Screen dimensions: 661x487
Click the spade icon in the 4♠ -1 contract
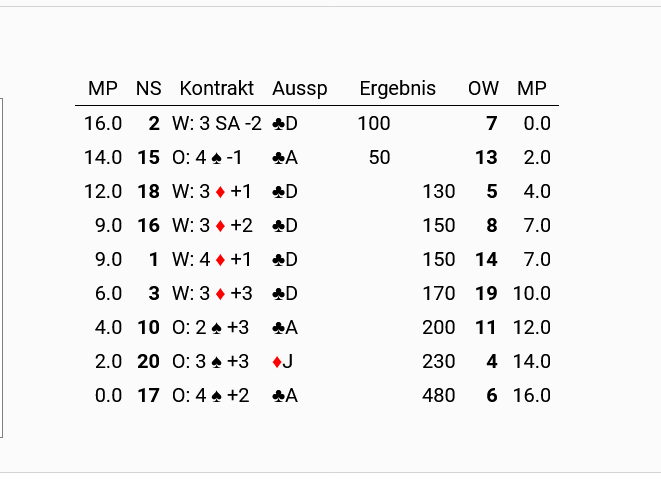coord(216,158)
